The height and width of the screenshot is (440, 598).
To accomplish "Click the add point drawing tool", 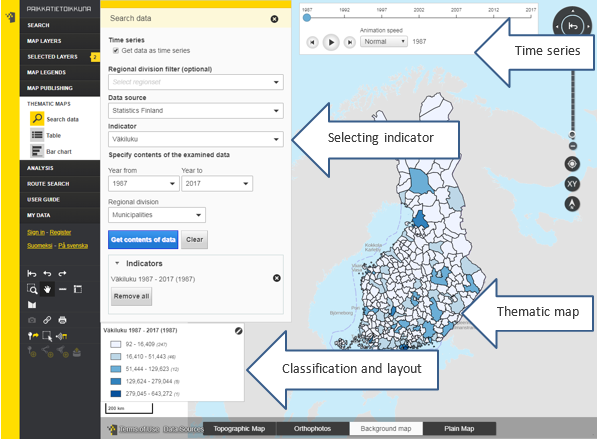I will tap(32, 352).
